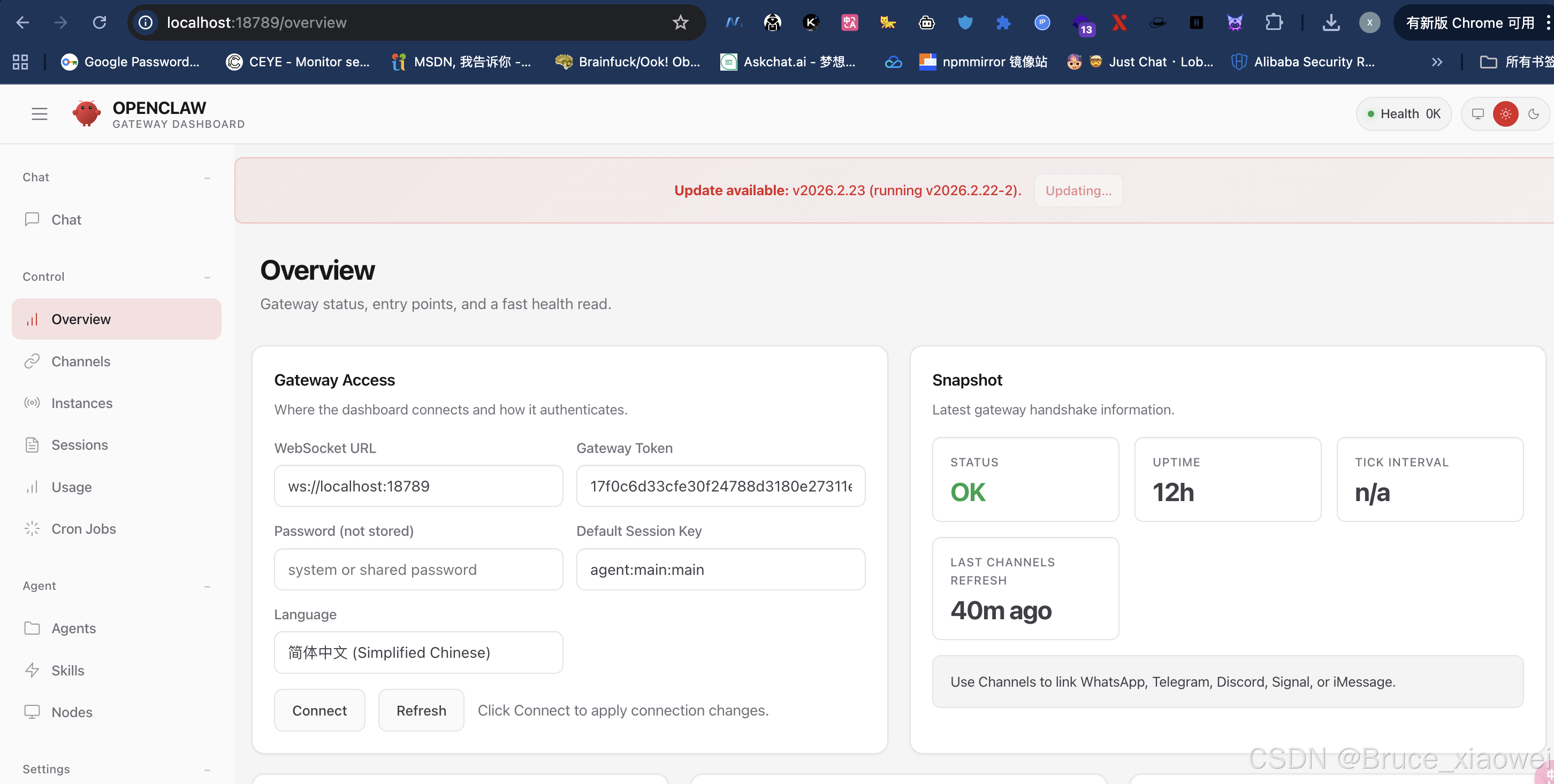Open Chat from the sidebar
Viewport: 1554px width, 784px height.
(x=66, y=219)
